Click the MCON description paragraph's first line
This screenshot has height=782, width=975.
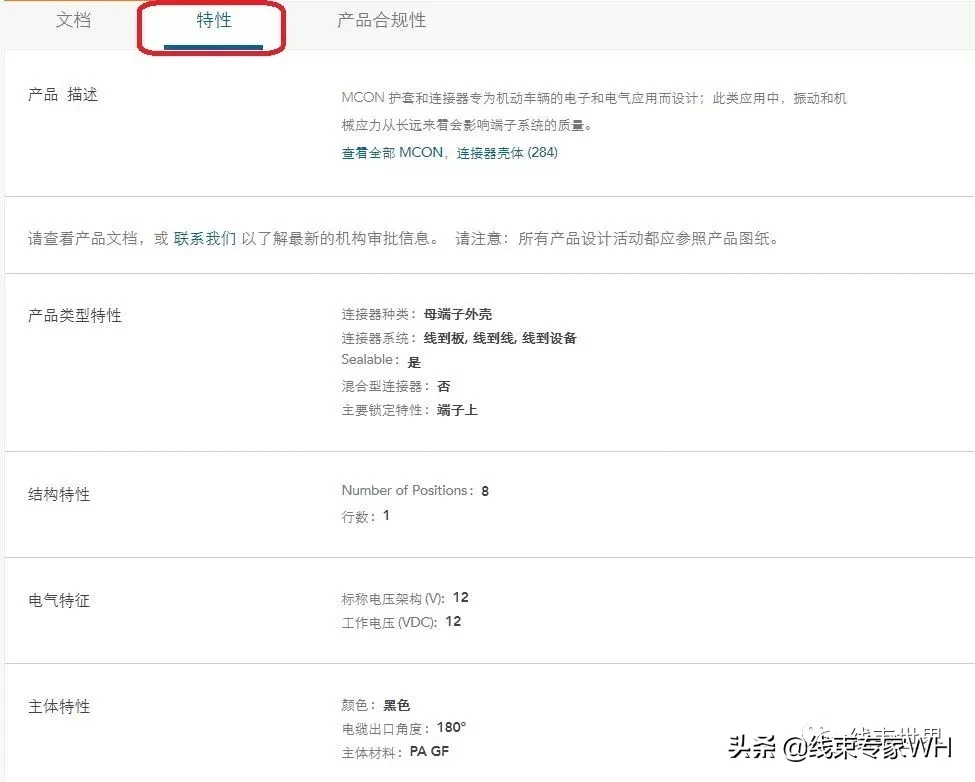click(594, 98)
